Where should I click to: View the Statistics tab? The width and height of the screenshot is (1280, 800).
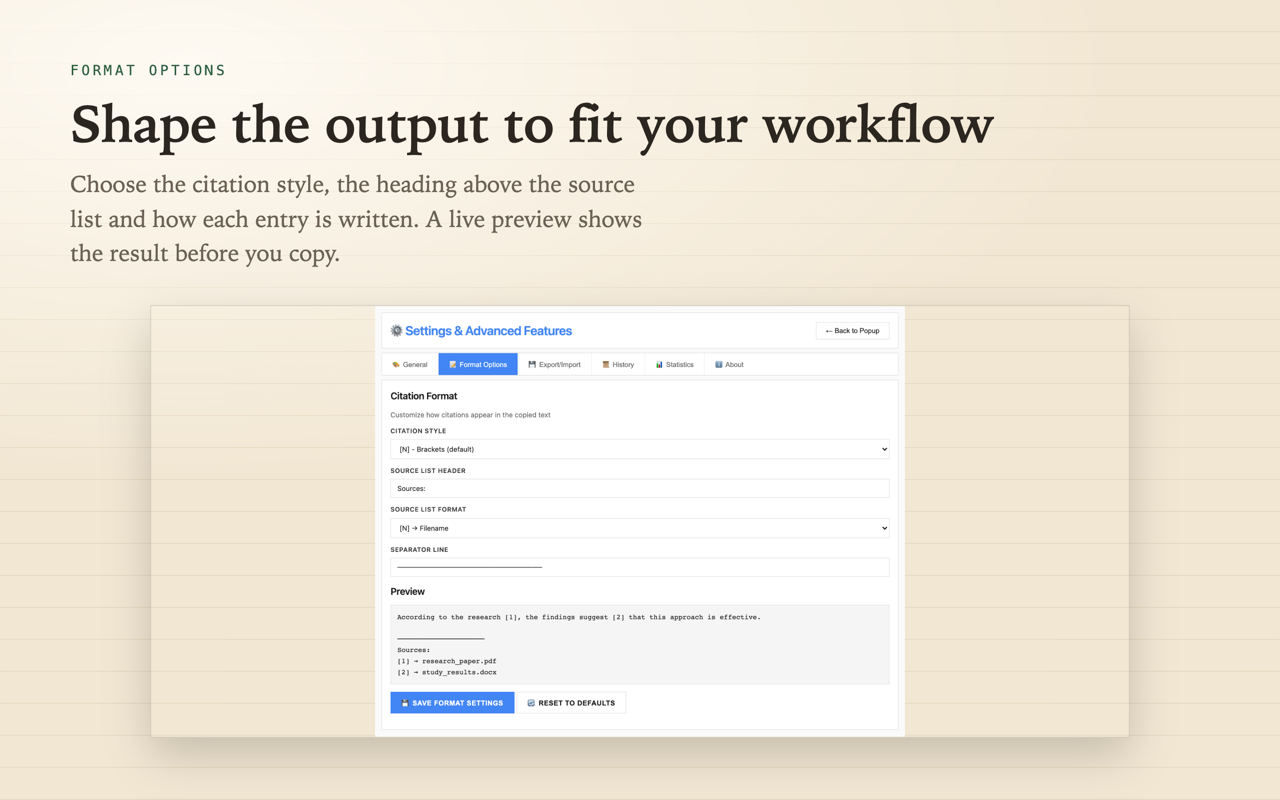click(x=675, y=365)
